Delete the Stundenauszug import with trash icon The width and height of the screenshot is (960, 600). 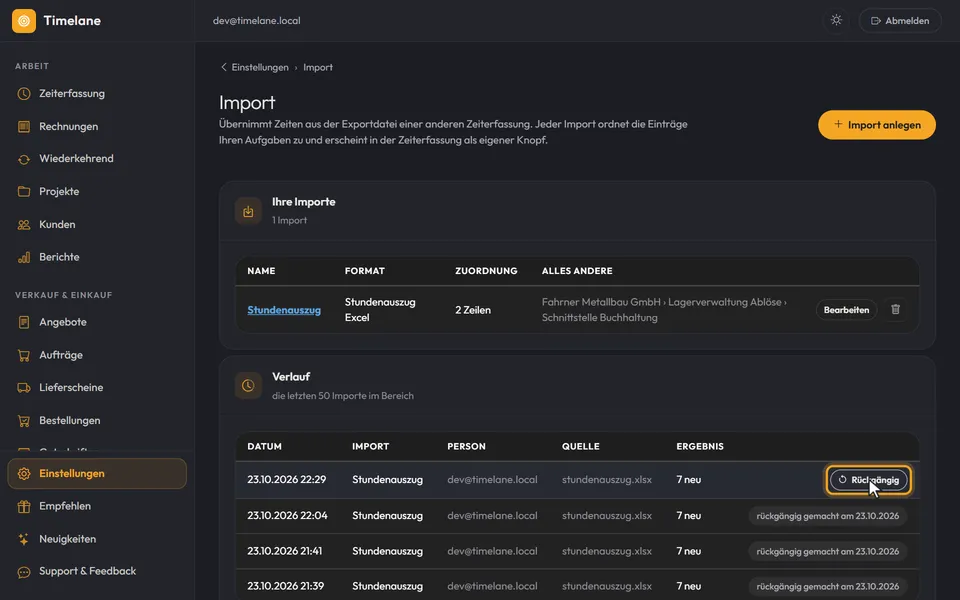896,309
